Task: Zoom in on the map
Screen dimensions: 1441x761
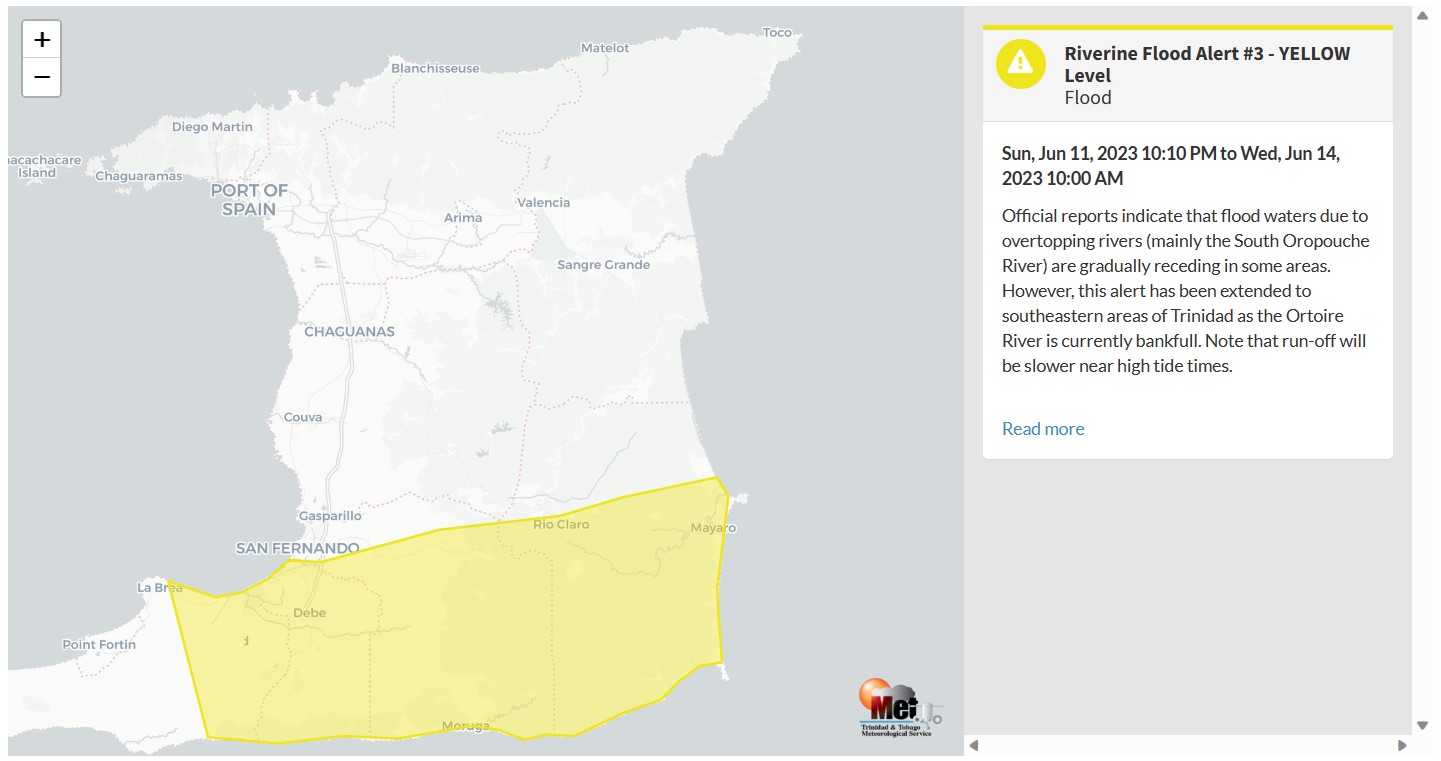Action: pos(42,40)
